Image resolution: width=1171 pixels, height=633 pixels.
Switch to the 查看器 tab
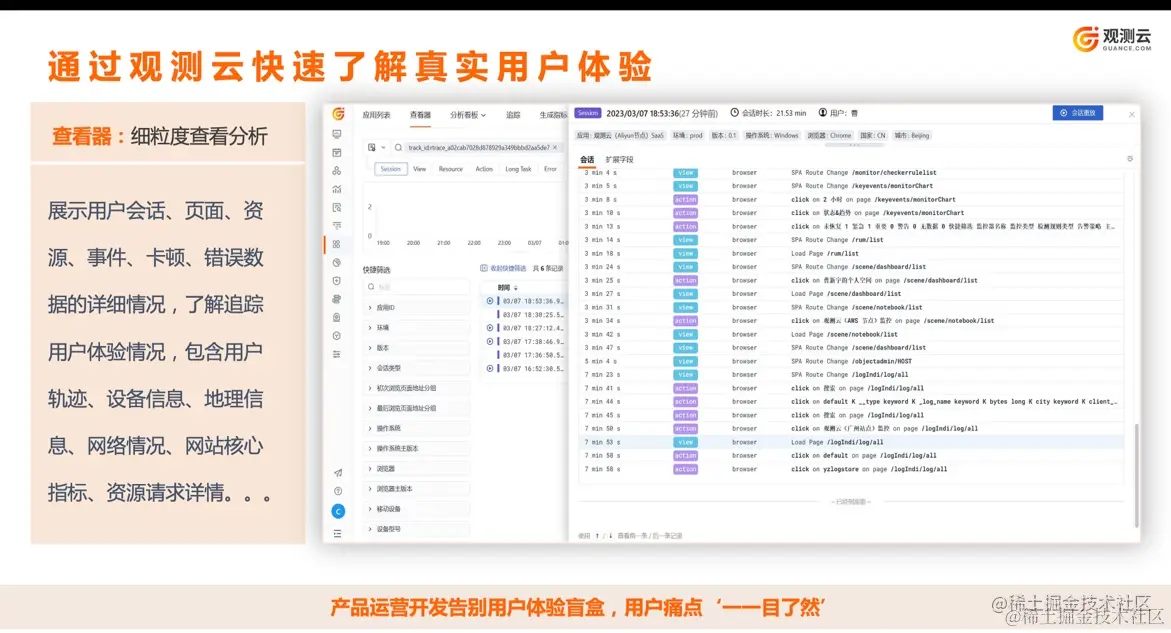420,115
